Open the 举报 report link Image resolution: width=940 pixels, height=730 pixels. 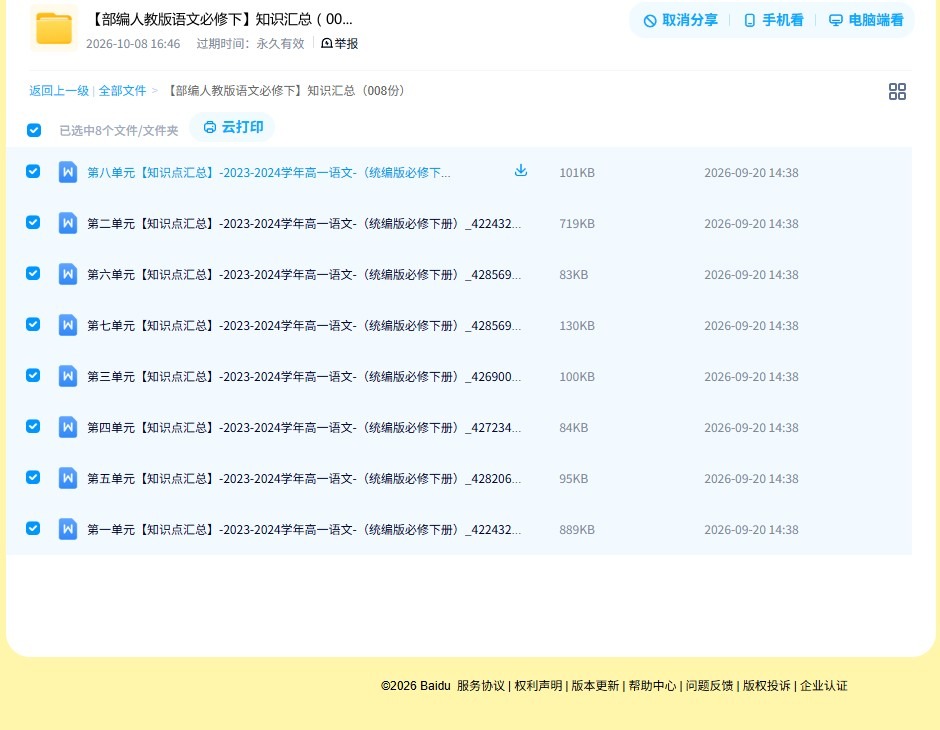tap(339, 44)
